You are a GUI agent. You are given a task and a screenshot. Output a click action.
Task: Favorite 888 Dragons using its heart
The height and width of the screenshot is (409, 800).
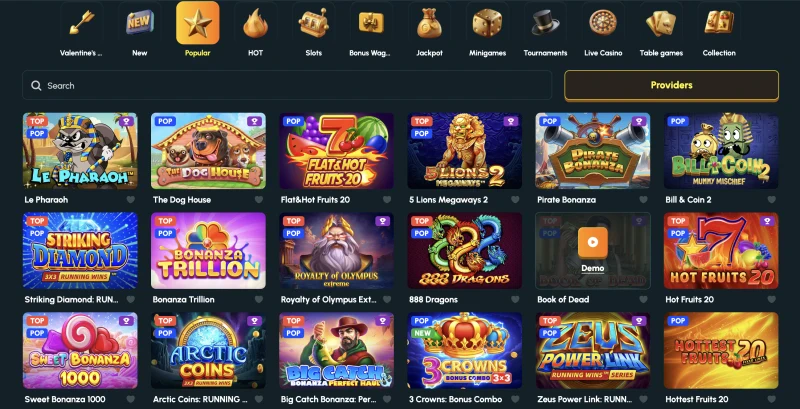[x=515, y=299]
